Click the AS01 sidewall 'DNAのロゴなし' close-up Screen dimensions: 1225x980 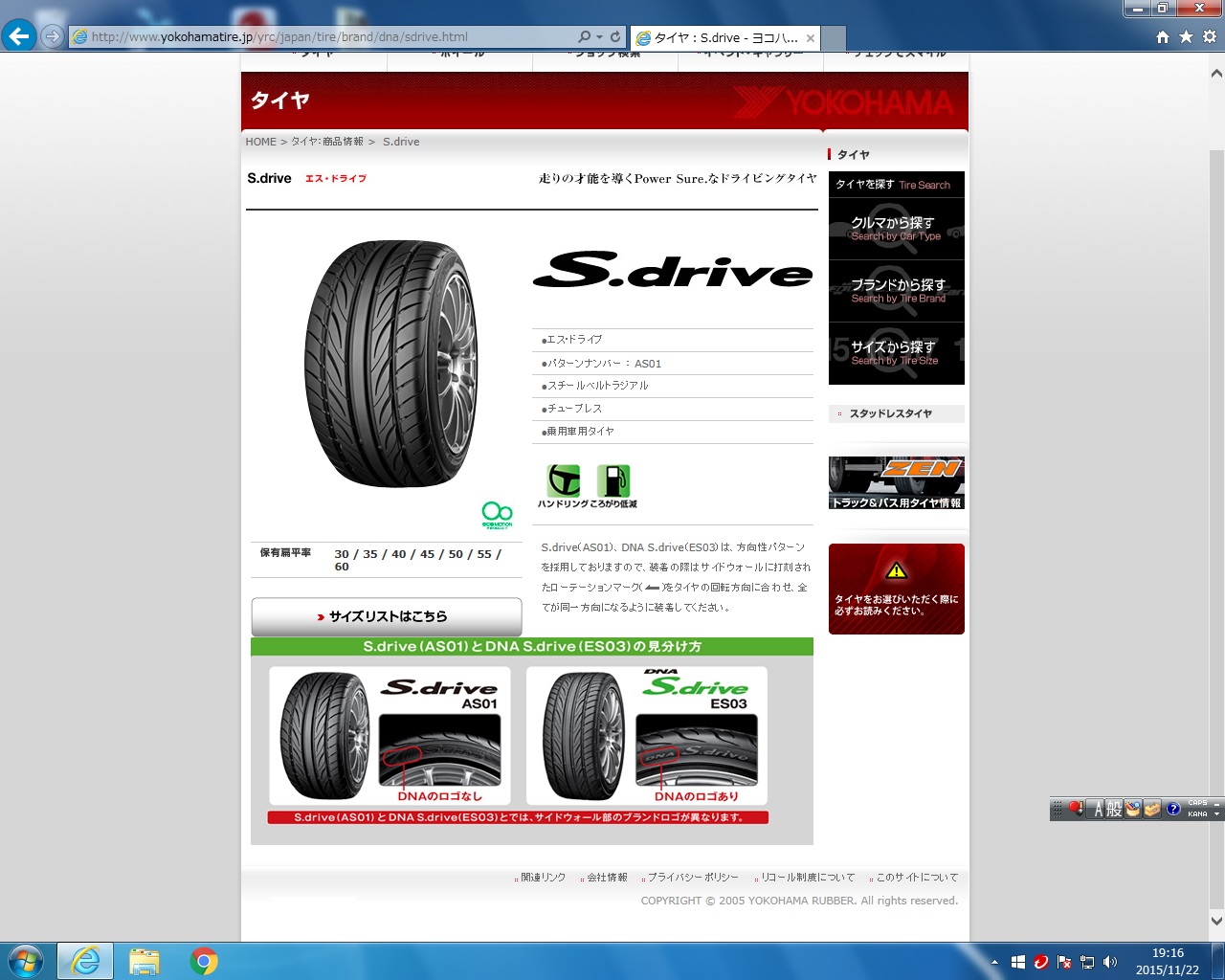coord(440,750)
